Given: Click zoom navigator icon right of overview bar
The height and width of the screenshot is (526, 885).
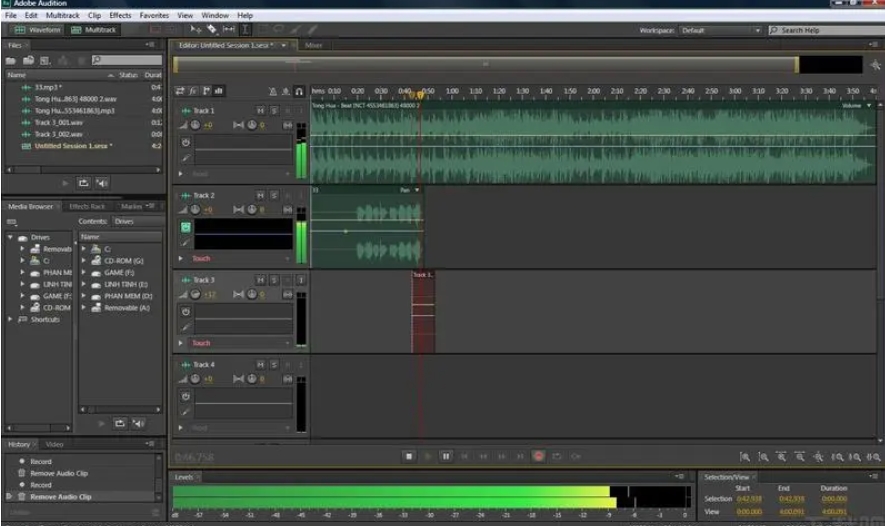Looking at the screenshot, I should click(x=875, y=65).
